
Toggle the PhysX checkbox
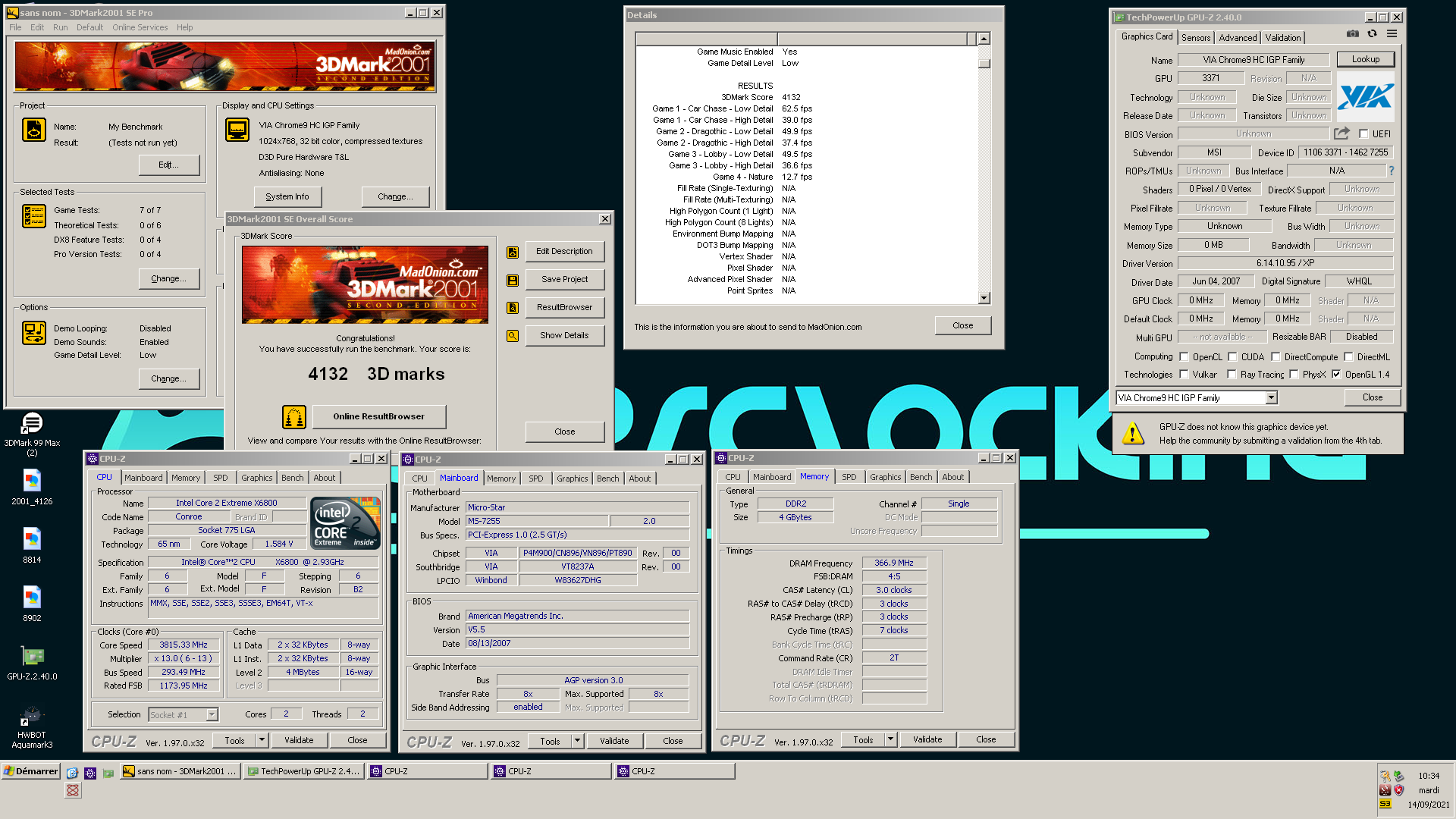(1294, 375)
